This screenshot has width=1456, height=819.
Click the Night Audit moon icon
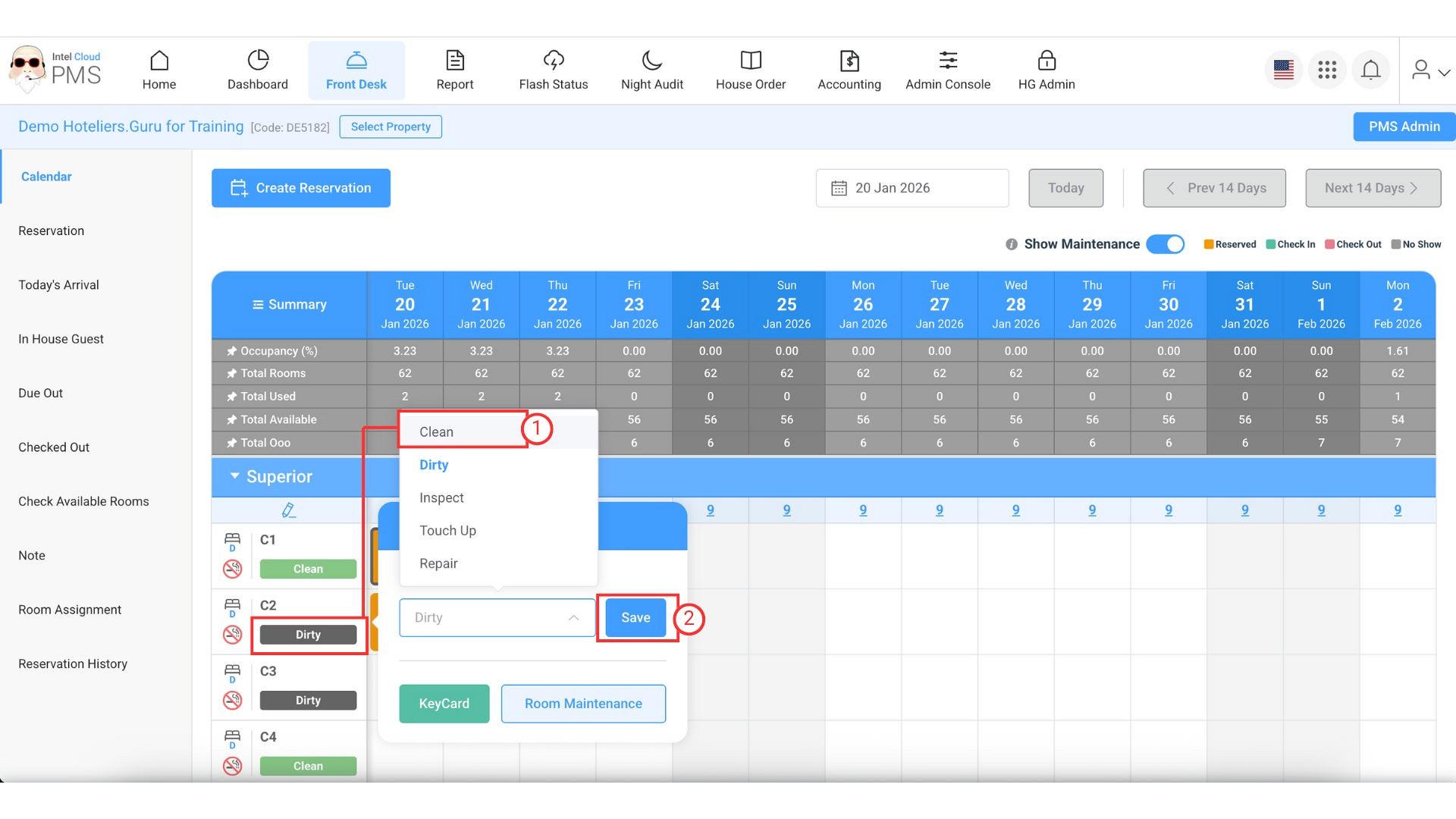tap(651, 61)
